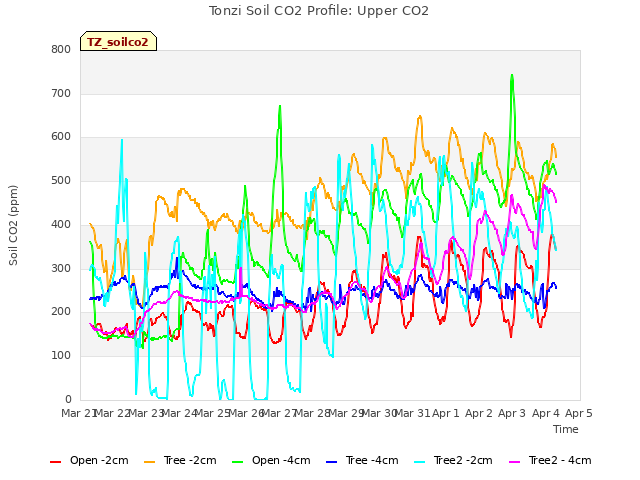Click the 500 y-axis tick label
This screenshot has width=640, height=480.
click(x=61, y=180)
